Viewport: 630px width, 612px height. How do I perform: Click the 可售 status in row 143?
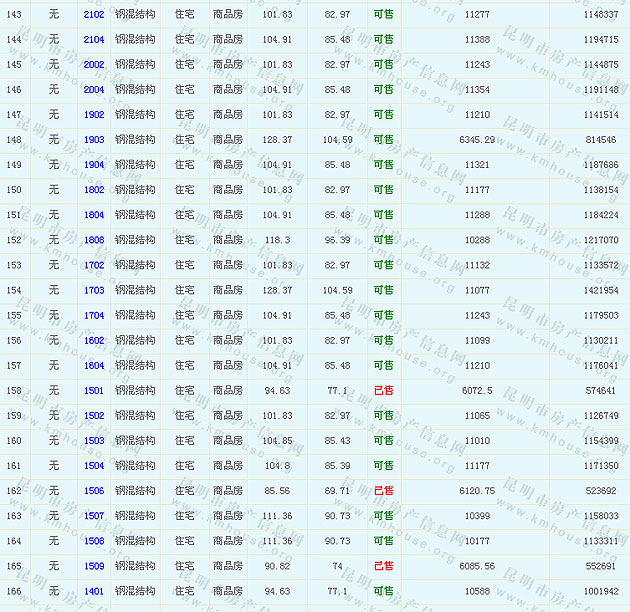pyautogui.click(x=383, y=15)
